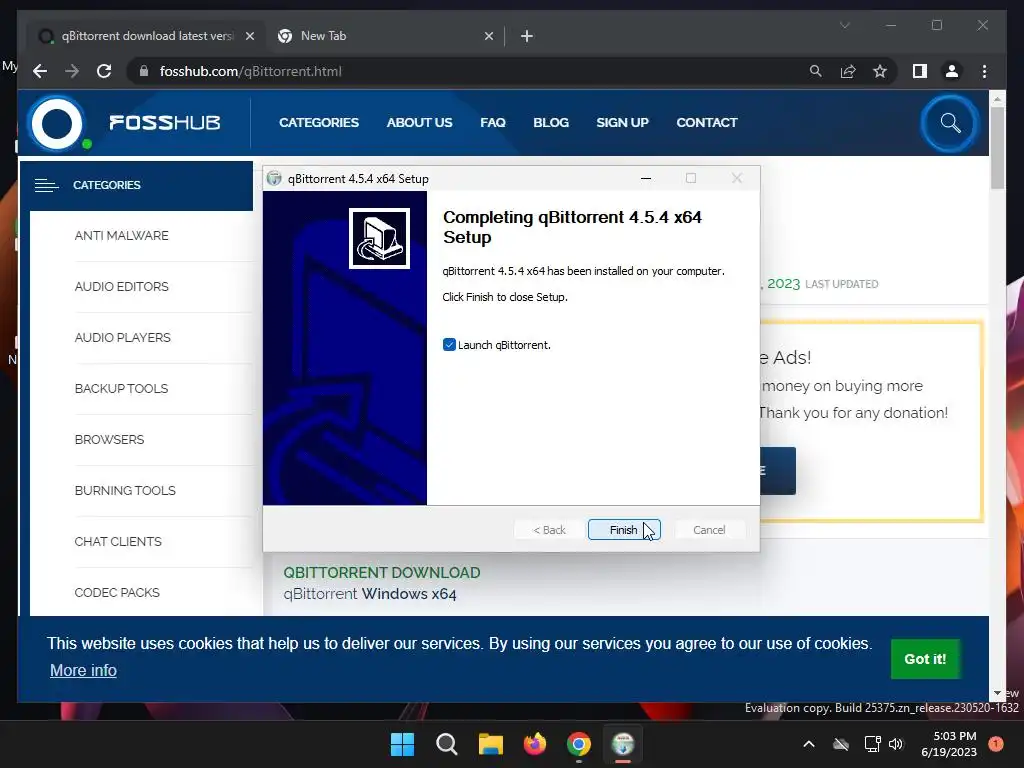Open AUDIO PLAYERS category

(x=122, y=338)
